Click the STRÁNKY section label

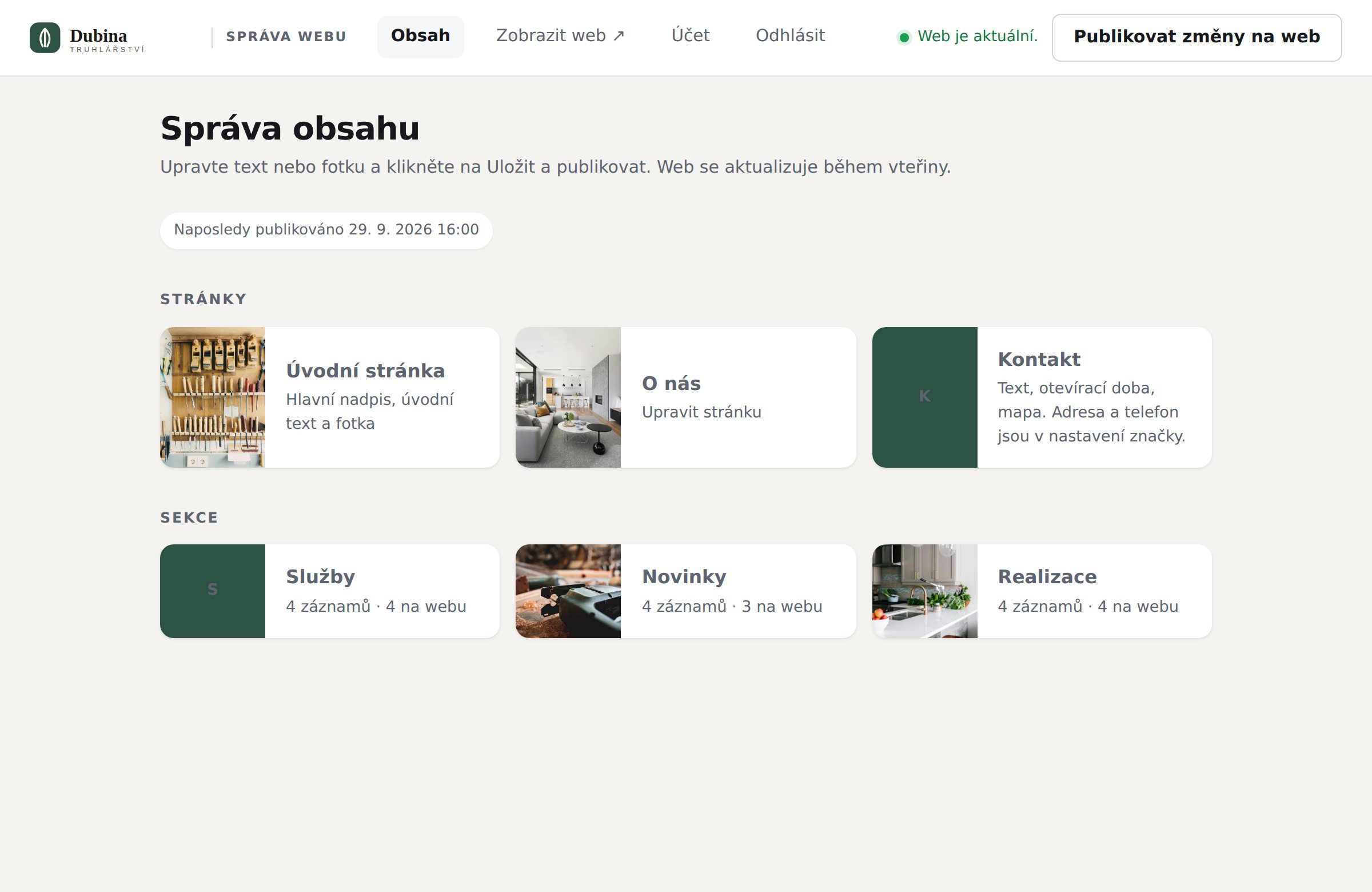pyautogui.click(x=203, y=299)
